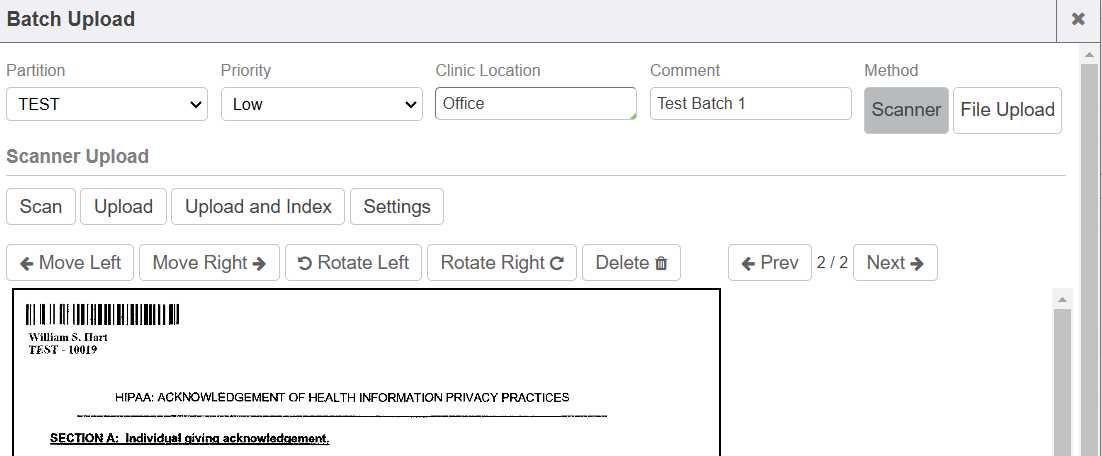The width and height of the screenshot is (1102, 456).
Task: Click Move Right arrow button
Action: pyautogui.click(x=209, y=263)
